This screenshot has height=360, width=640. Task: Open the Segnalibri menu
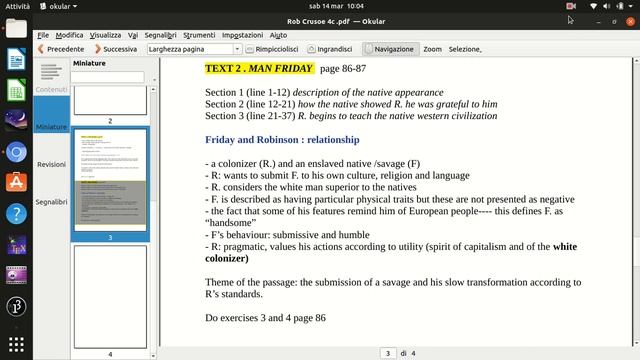[x=160, y=35]
